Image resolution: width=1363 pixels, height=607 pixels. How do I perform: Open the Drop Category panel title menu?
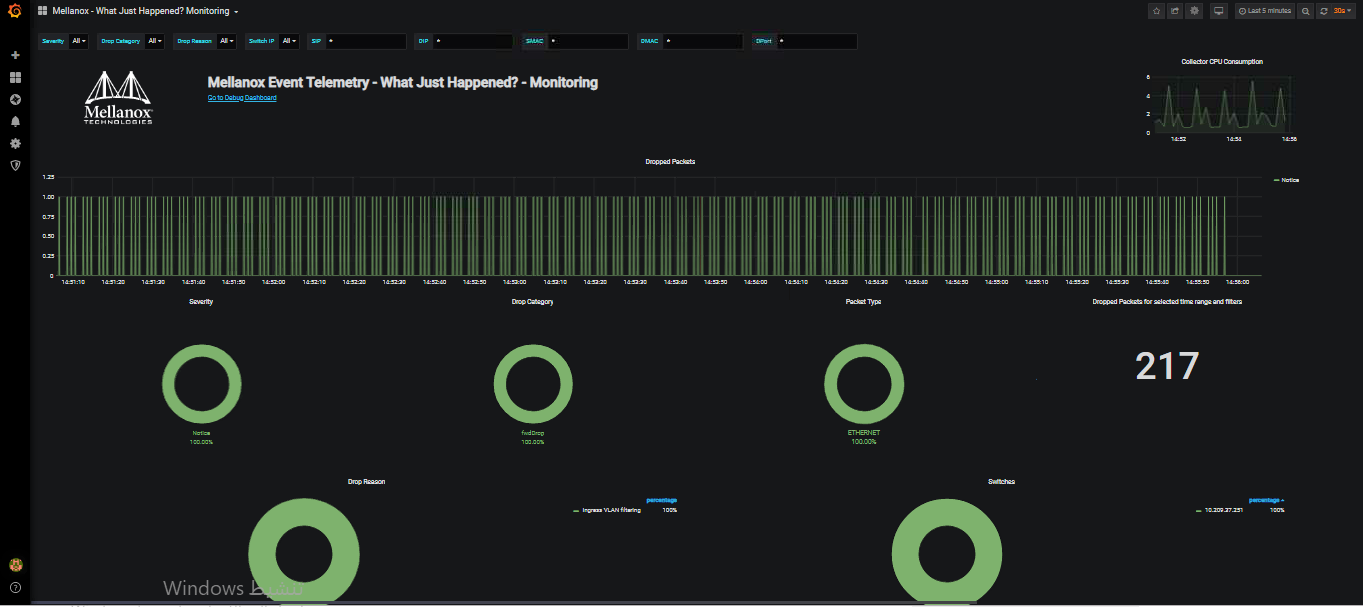(x=532, y=302)
